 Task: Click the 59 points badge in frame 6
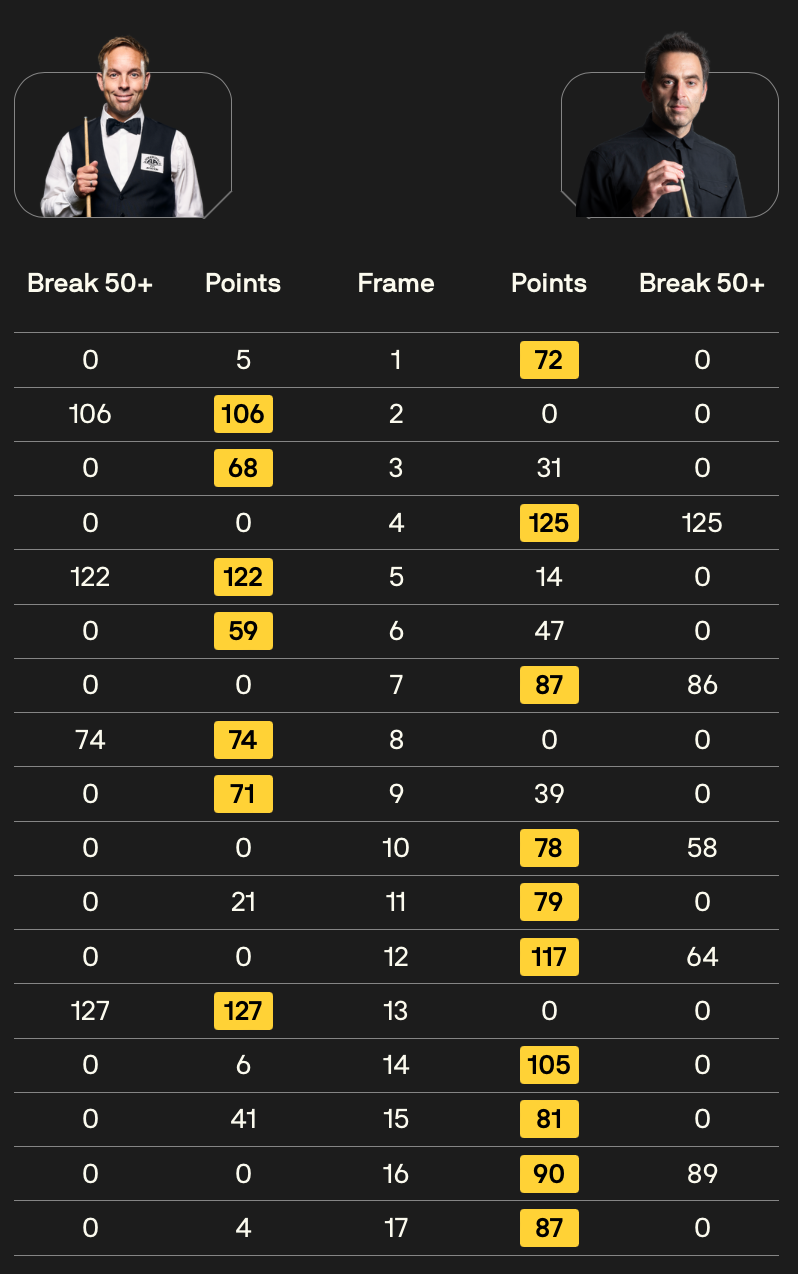pyautogui.click(x=243, y=631)
